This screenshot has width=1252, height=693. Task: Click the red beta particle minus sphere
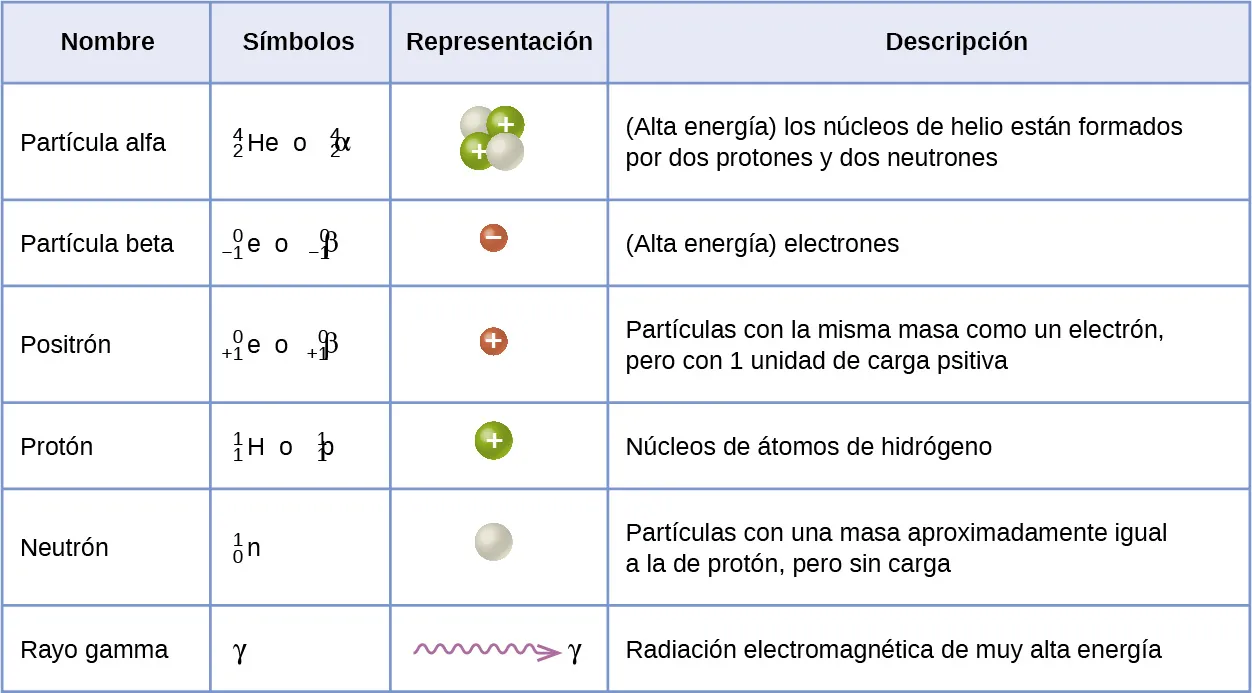pos(493,238)
